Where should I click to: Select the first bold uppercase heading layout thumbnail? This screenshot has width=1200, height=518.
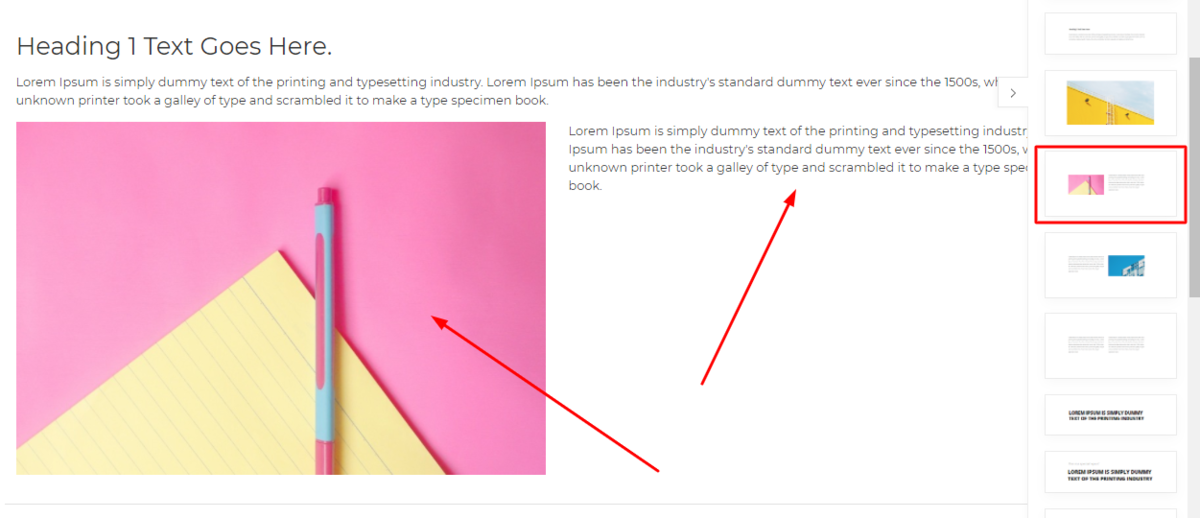pos(1110,414)
